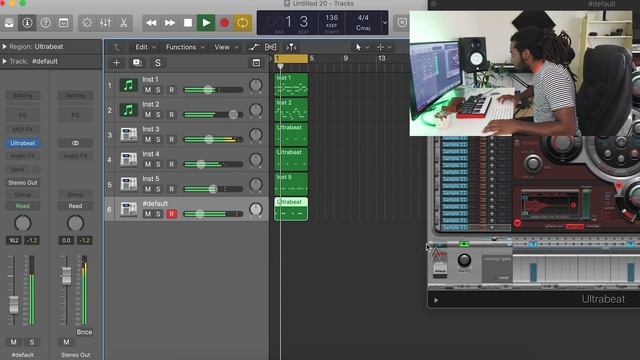Expand the Track: #default disclosure triangle
640x360 pixels.
coord(4,61)
